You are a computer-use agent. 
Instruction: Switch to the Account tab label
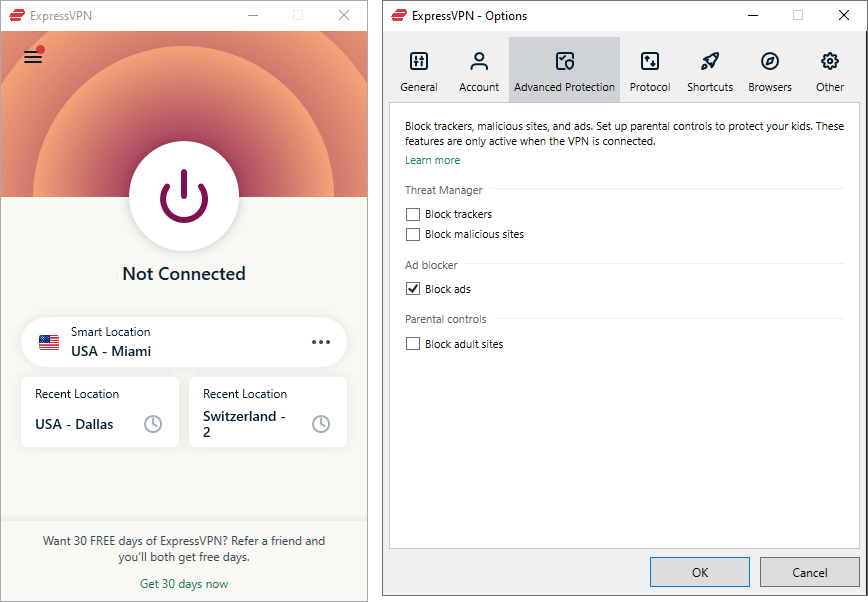tap(479, 87)
